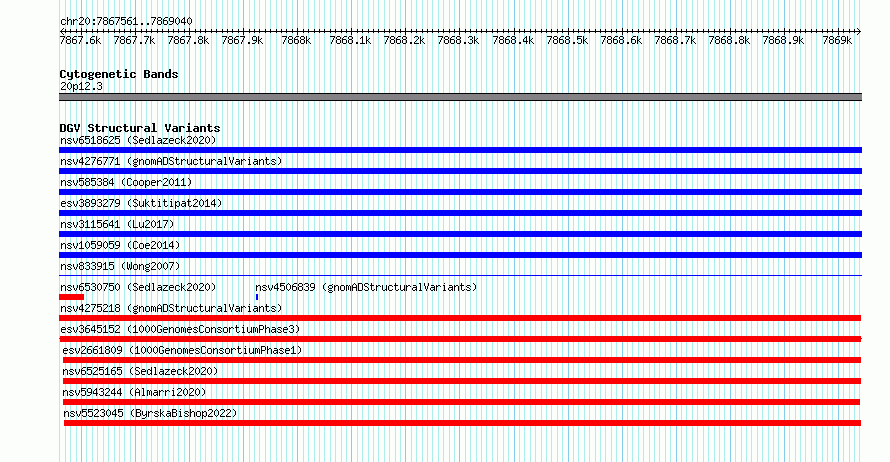Select the thin blue line under nsv833915
Screen dimensions: 890x462
point(460,276)
